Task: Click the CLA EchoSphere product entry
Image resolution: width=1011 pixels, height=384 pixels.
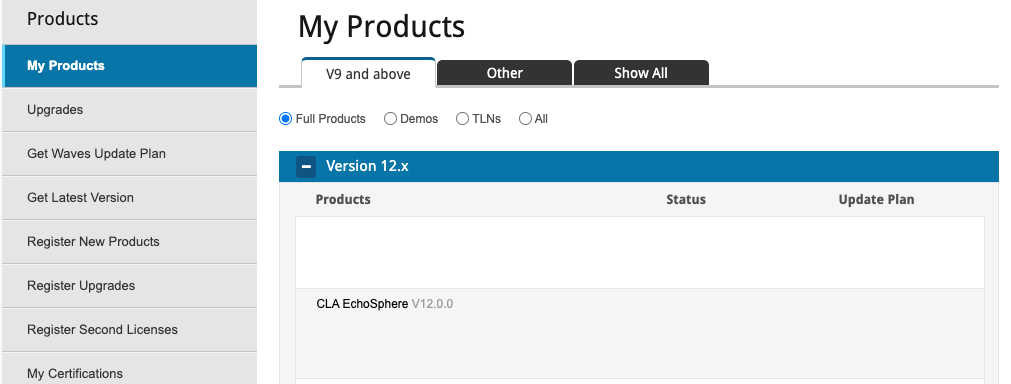Action: click(x=362, y=303)
